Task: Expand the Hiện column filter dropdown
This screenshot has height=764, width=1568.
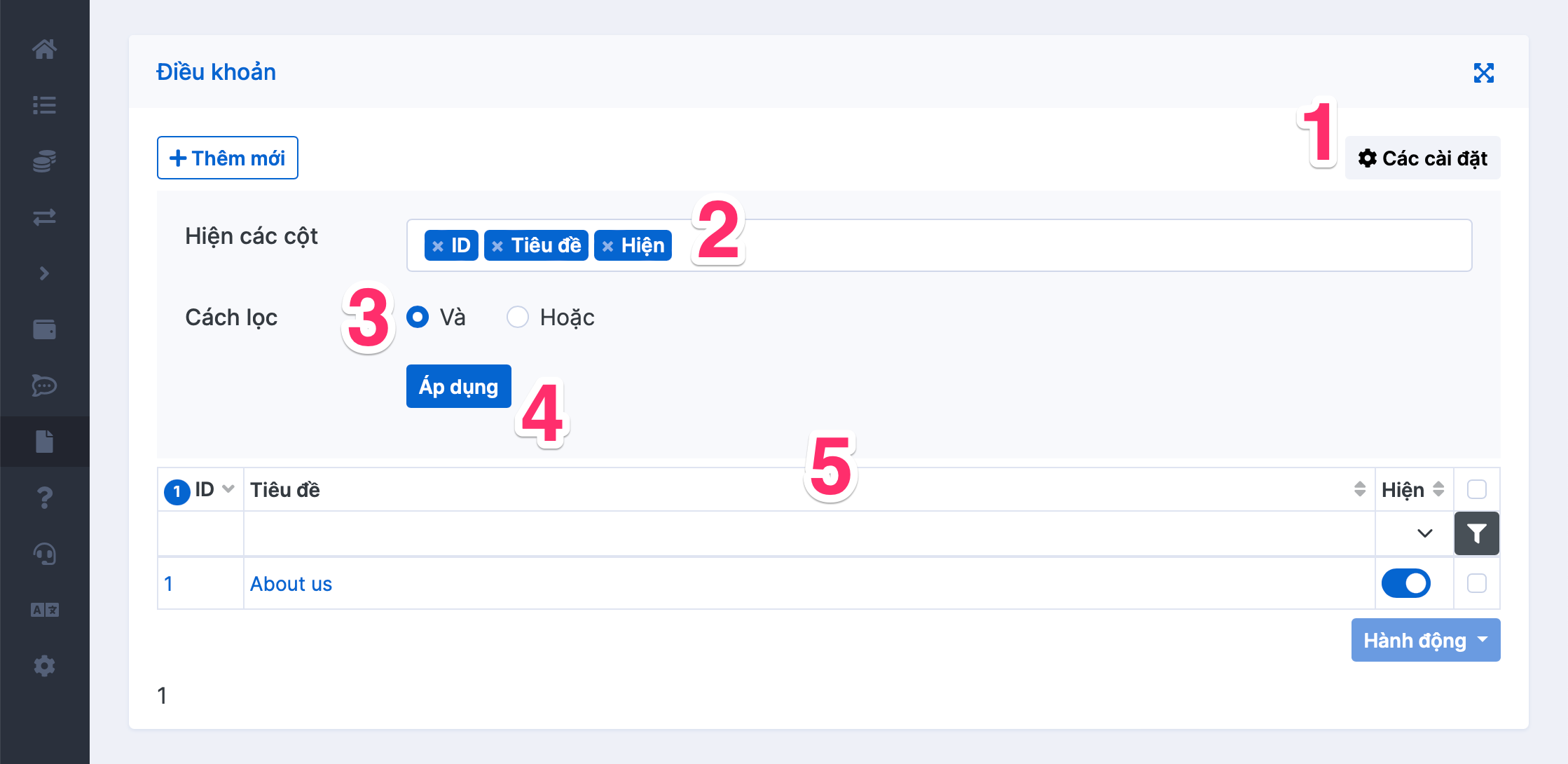Action: click(x=1414, y=533)
